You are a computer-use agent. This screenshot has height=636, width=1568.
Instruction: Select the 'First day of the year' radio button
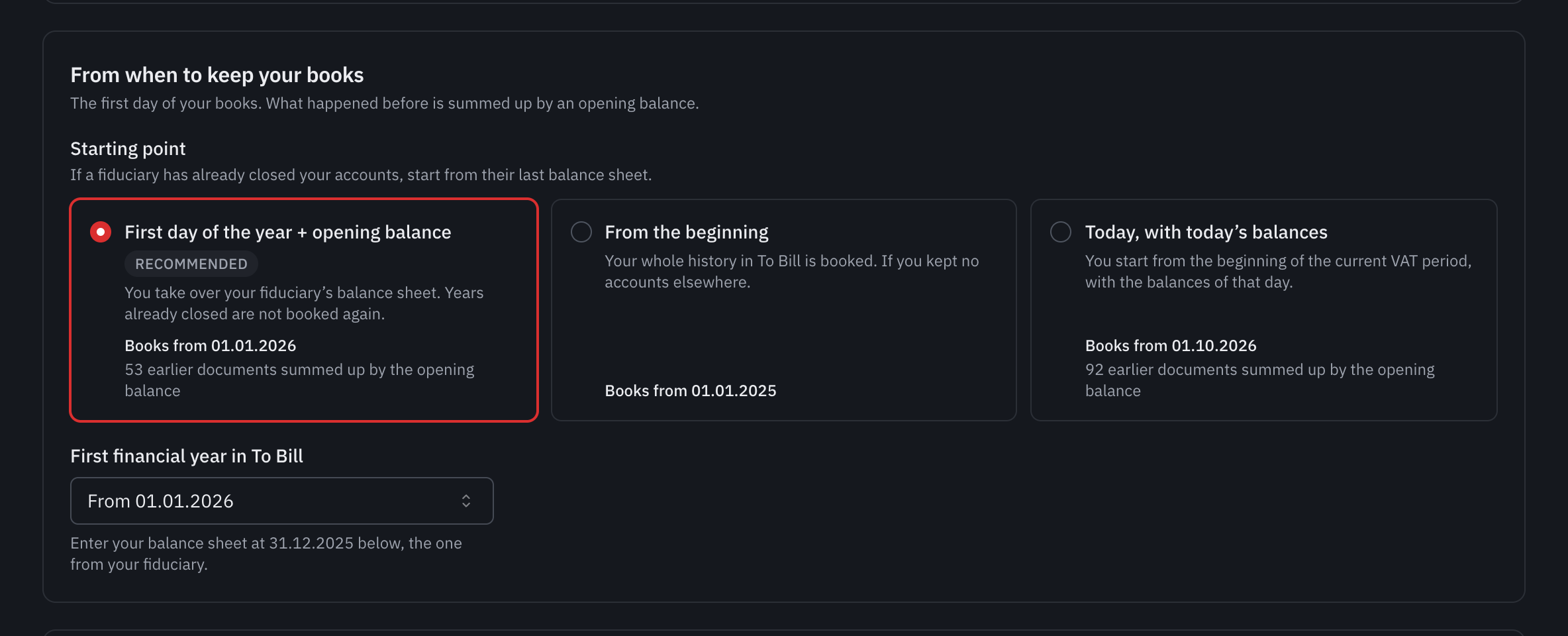point(101,232)
